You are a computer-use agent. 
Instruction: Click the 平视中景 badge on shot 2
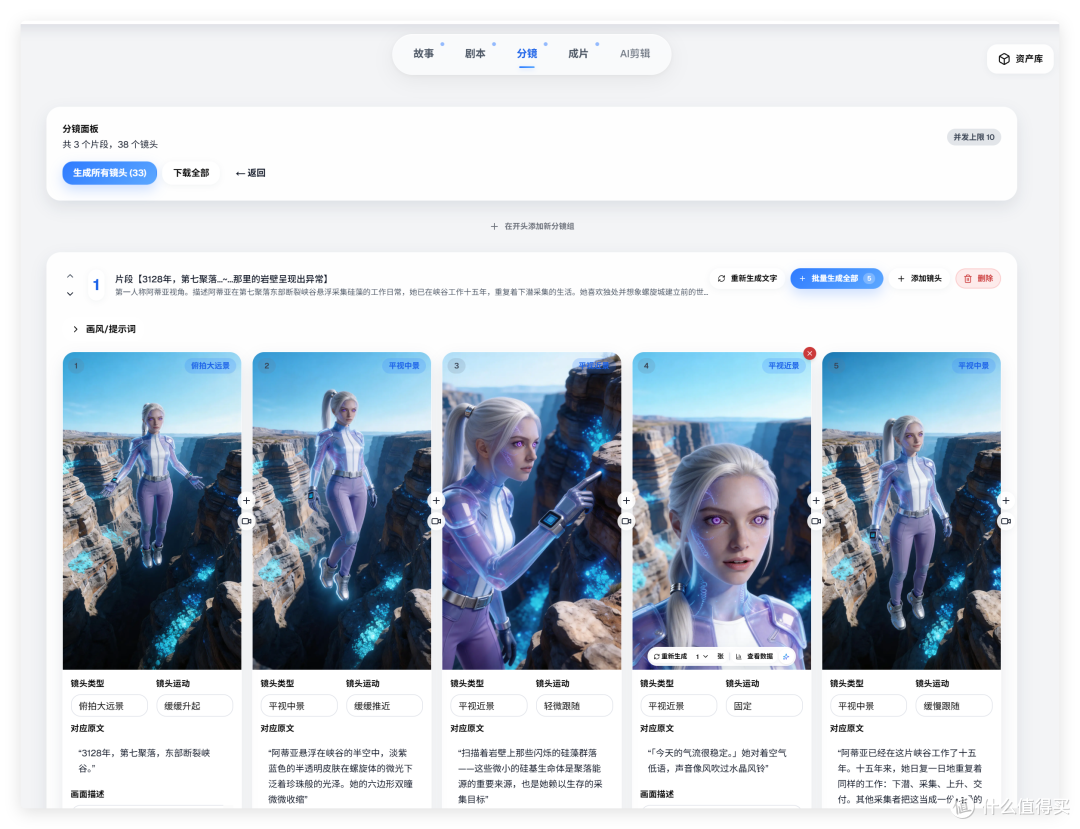pyautogui.click(x=404, y=366)
